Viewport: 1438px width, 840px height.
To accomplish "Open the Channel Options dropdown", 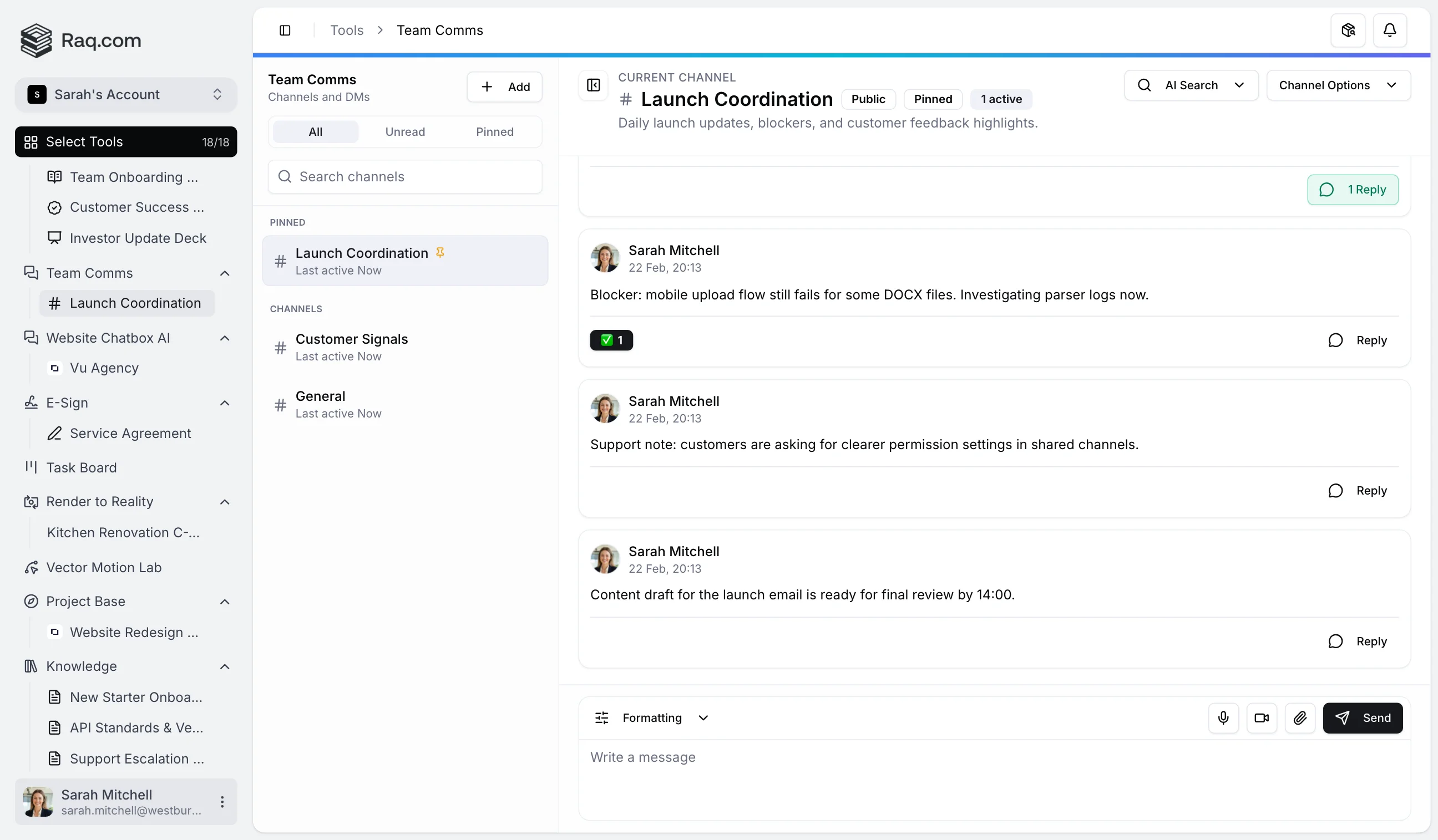I will [x=1338, y=85].
